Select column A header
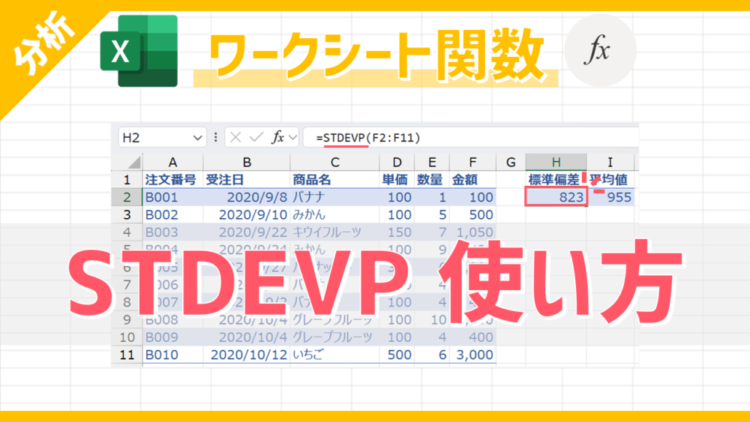 [x=173, y=162]
